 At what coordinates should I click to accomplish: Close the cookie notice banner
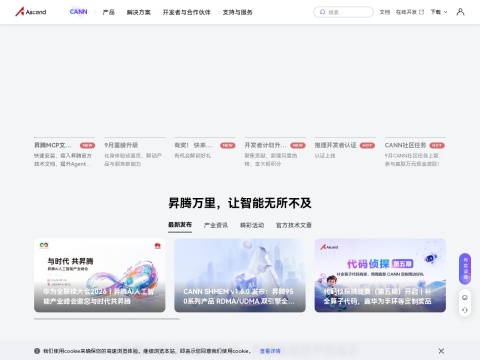pos(441,351)
